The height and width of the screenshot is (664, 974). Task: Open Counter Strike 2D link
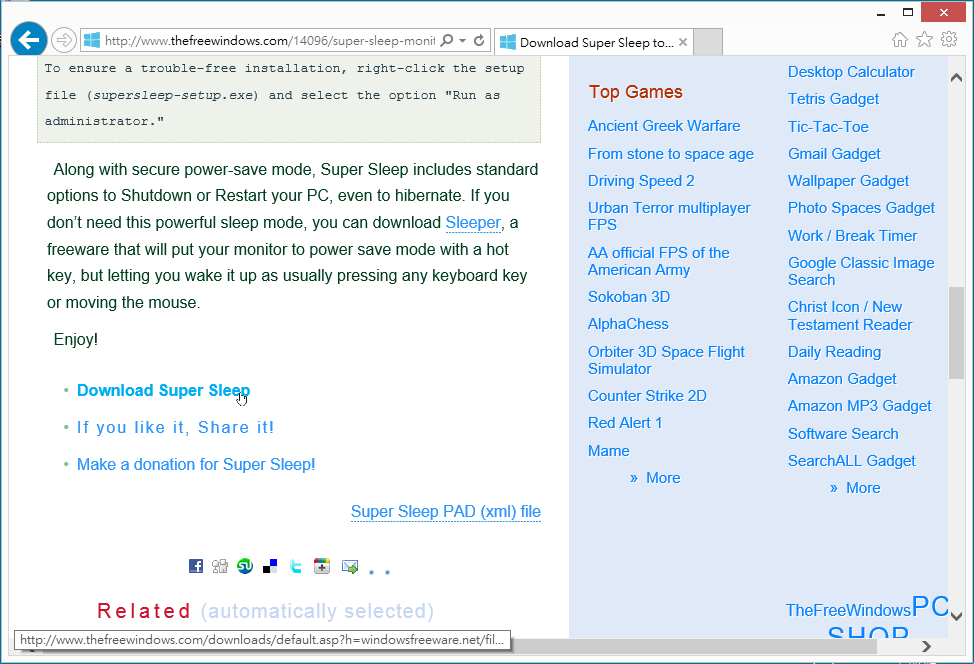(x=647, y=396)
